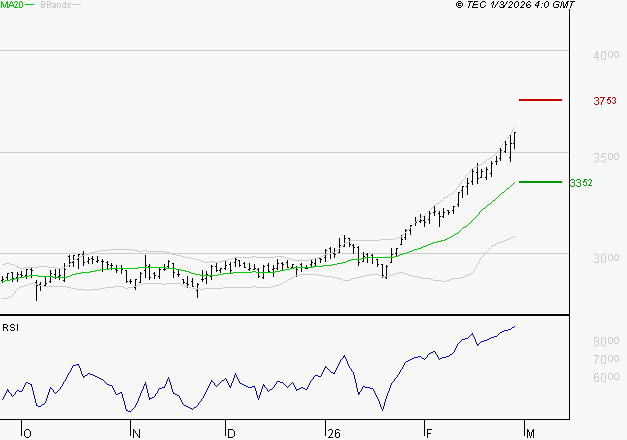
Task: Click the RSI 8000 axis label
Action: [606, 341]
